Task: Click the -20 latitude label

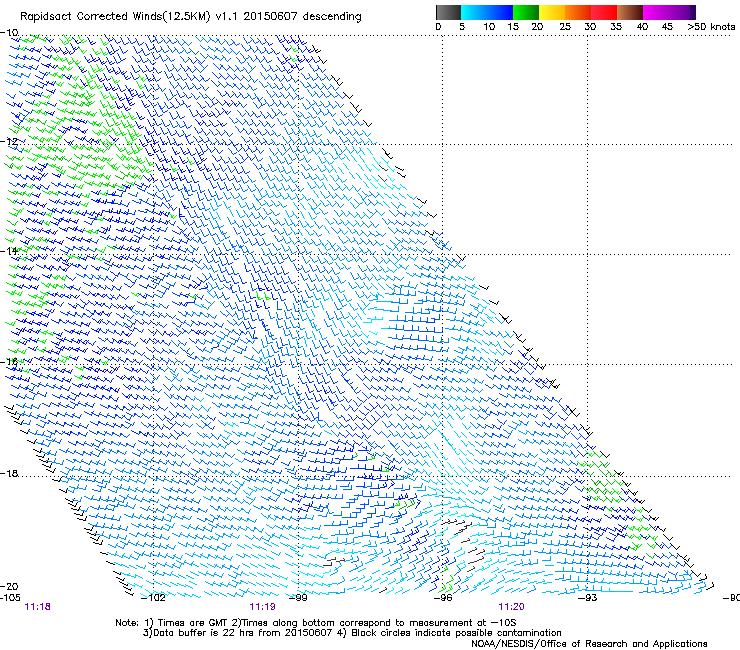Action: pos(9,586)
